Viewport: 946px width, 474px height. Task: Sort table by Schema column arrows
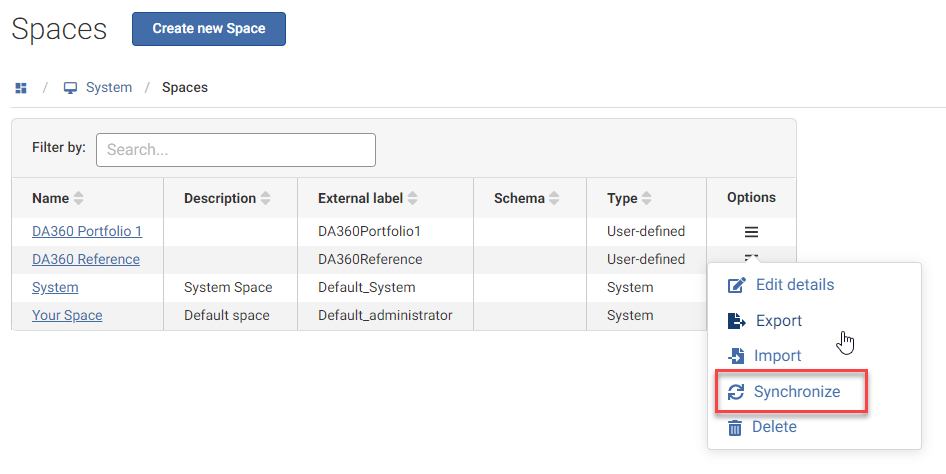pos(555,199)
